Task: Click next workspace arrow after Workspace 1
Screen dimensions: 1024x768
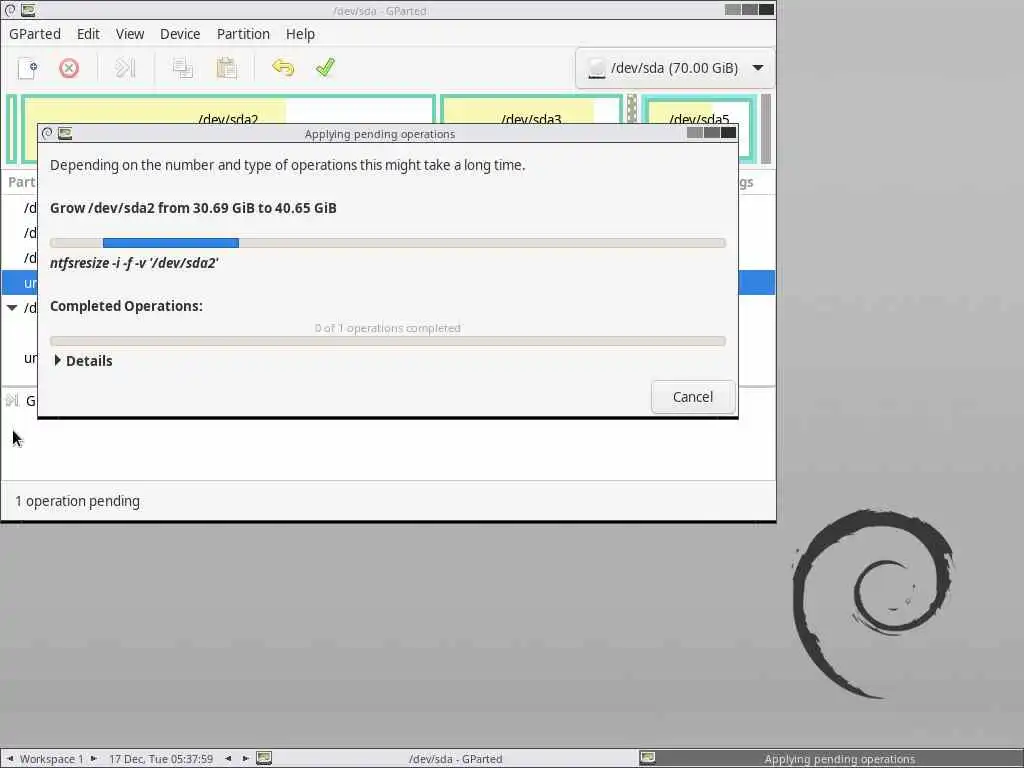Action: [x=94, y=759]
